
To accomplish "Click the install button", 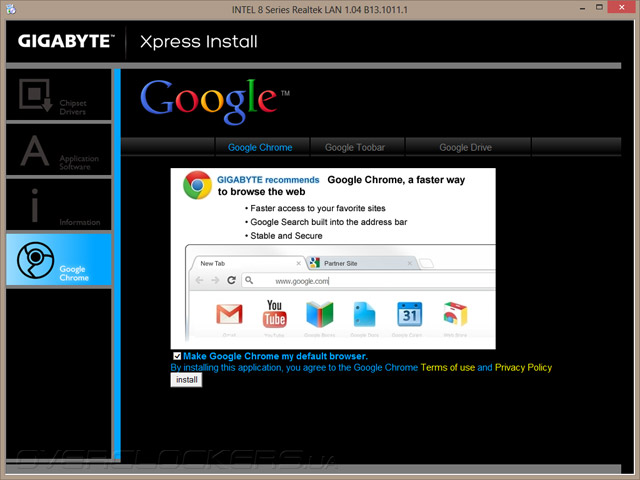I will click(186, 380).
